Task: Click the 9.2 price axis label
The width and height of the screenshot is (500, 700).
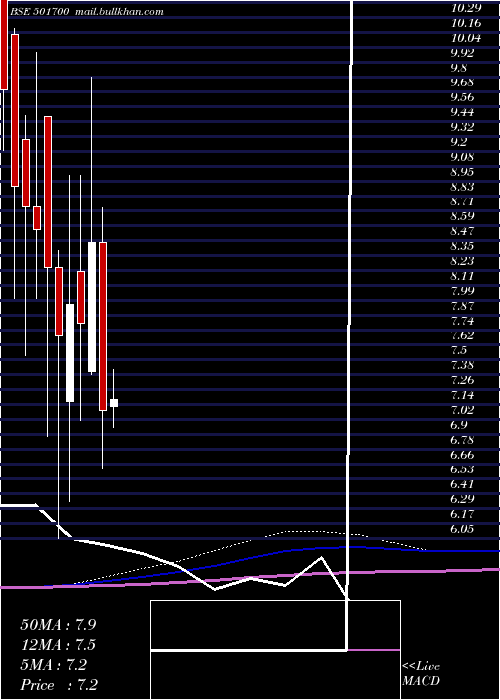Action: (x=459, y=142)
